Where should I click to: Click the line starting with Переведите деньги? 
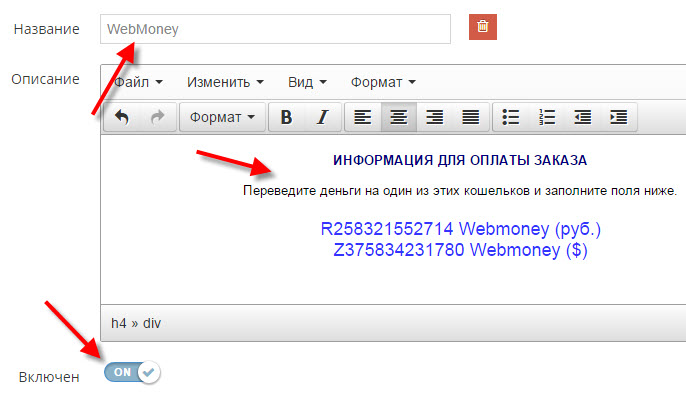pos(460,191)
